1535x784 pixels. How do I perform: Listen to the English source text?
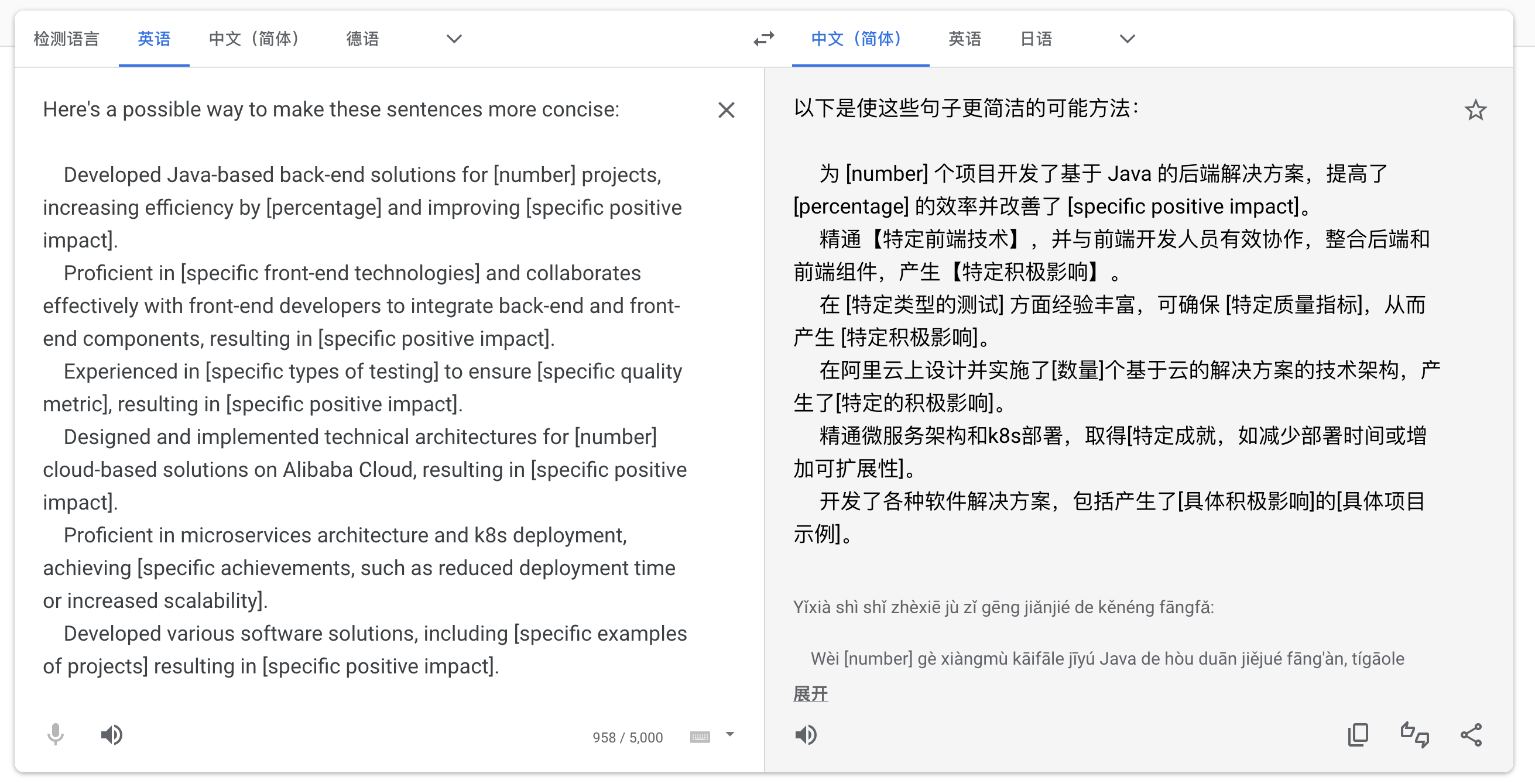pyautogui.click(x=111, y=734)
